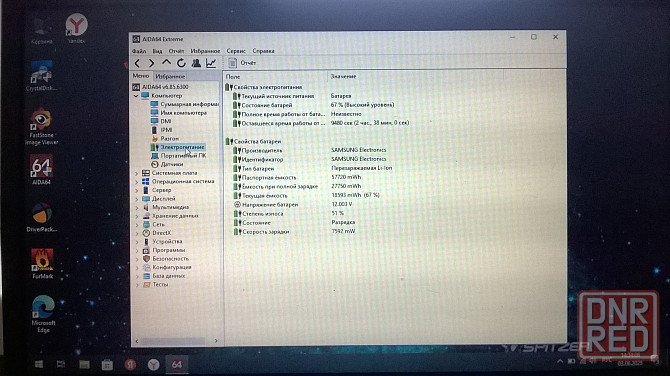
Task: Click the tree scrollbar right arrow
Action: (216, 341)
